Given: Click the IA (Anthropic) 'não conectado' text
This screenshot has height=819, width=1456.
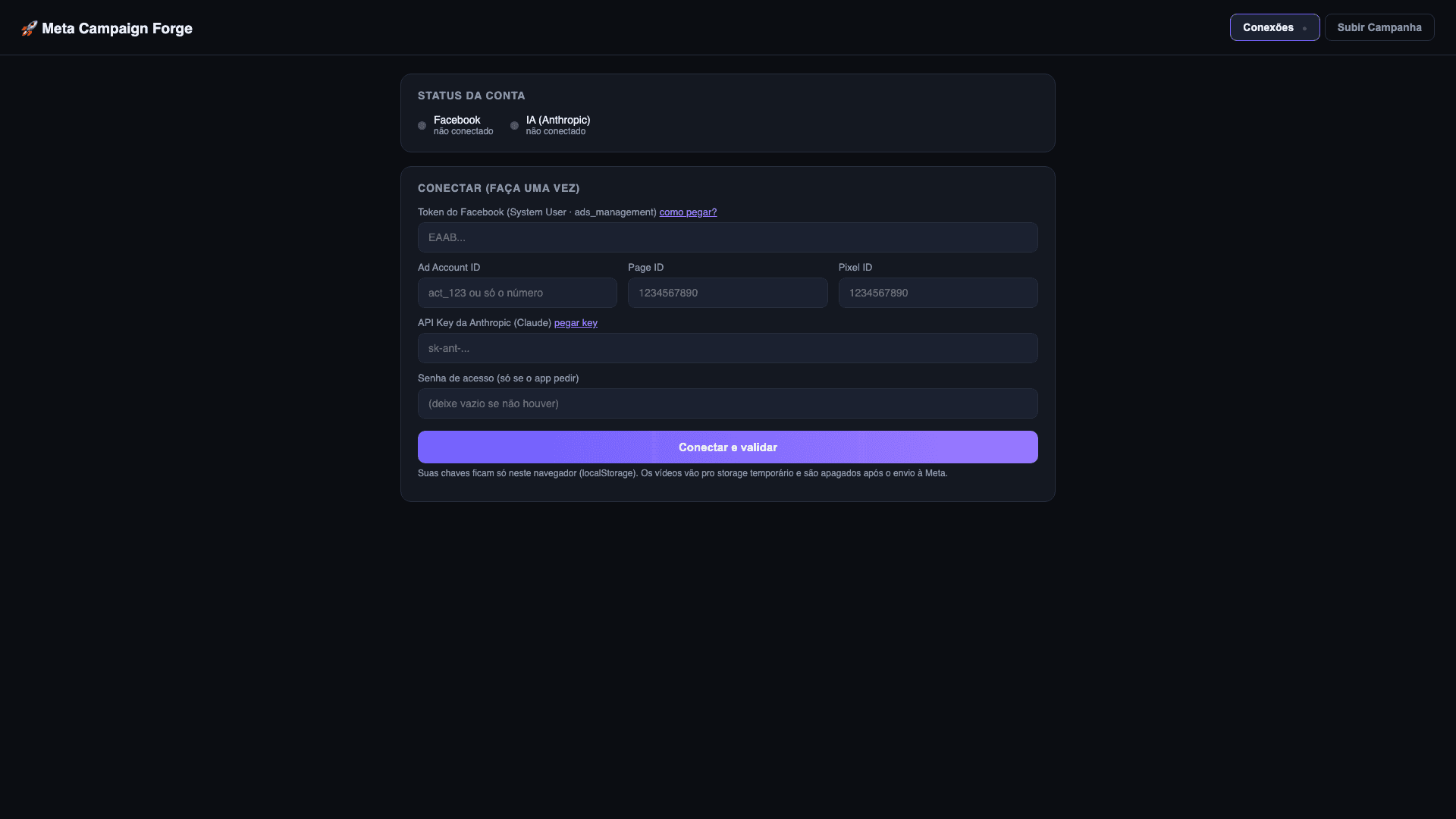Looking at the screenshot, I should point(556,132).
